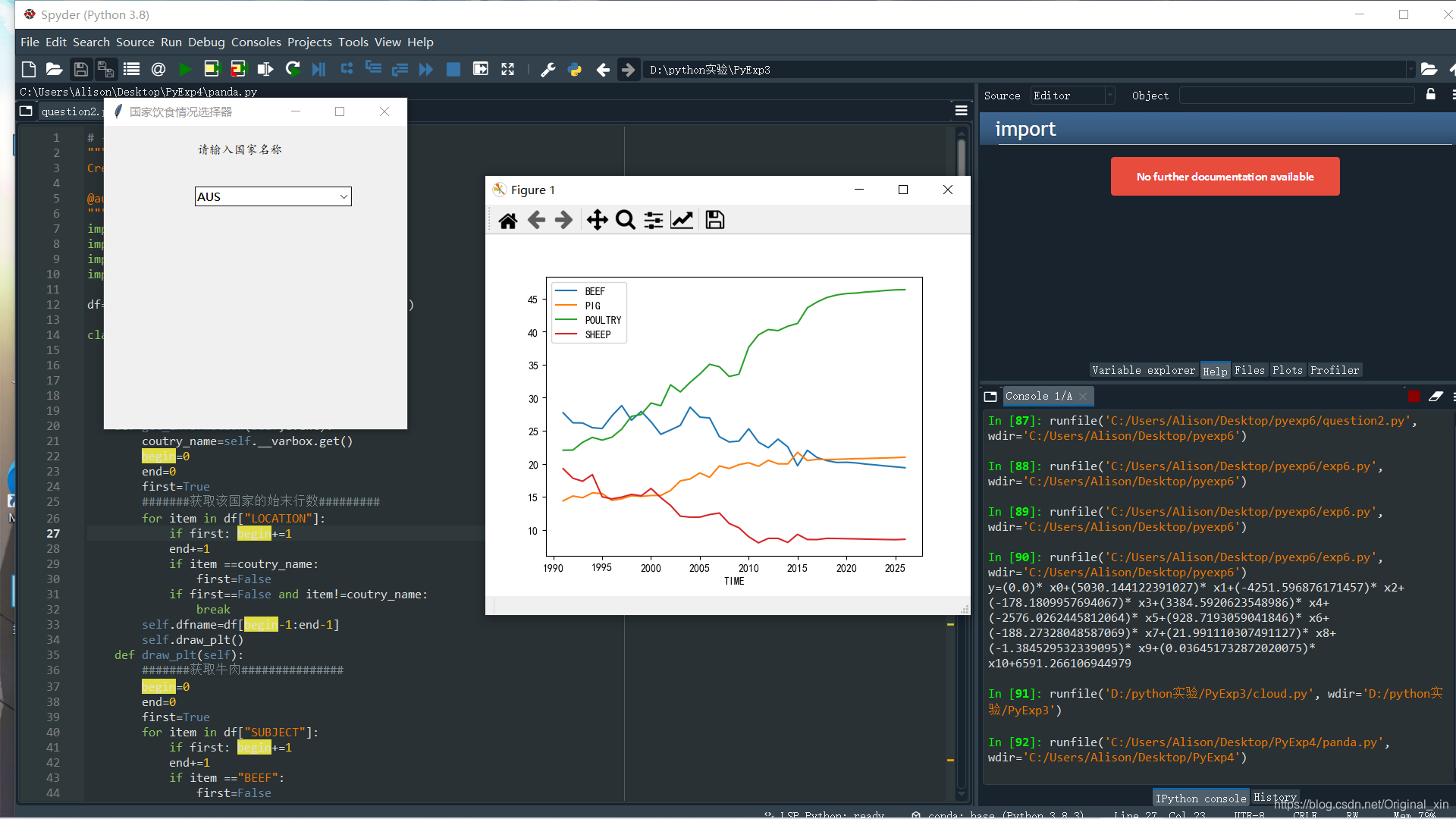Image resolution: width=1456 pixels, height=819 pixels.
Task: Select the Console 1/A tab
Action: (1039, 396)
